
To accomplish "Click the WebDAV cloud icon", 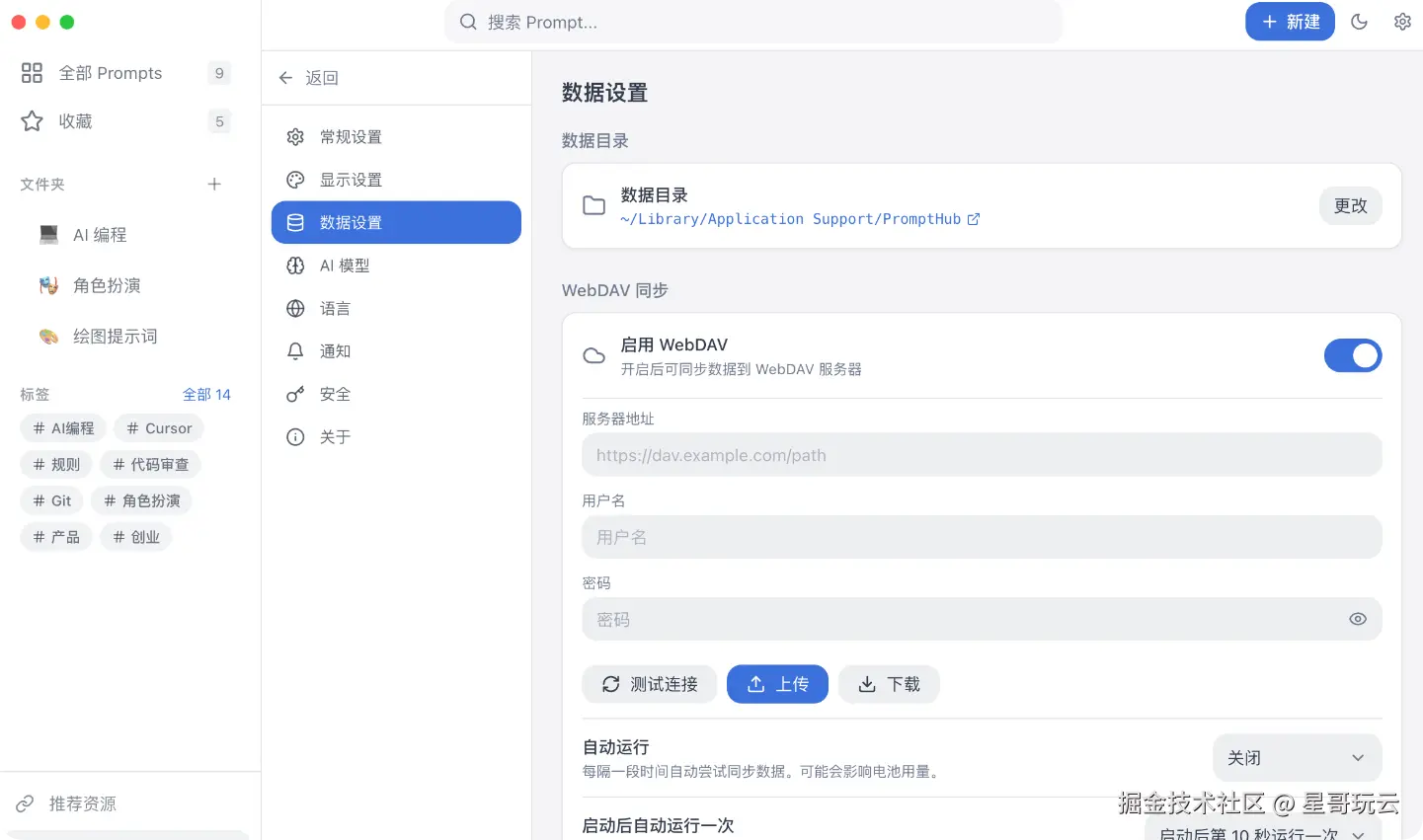I will pyautogui.click(x=593, y=355).
